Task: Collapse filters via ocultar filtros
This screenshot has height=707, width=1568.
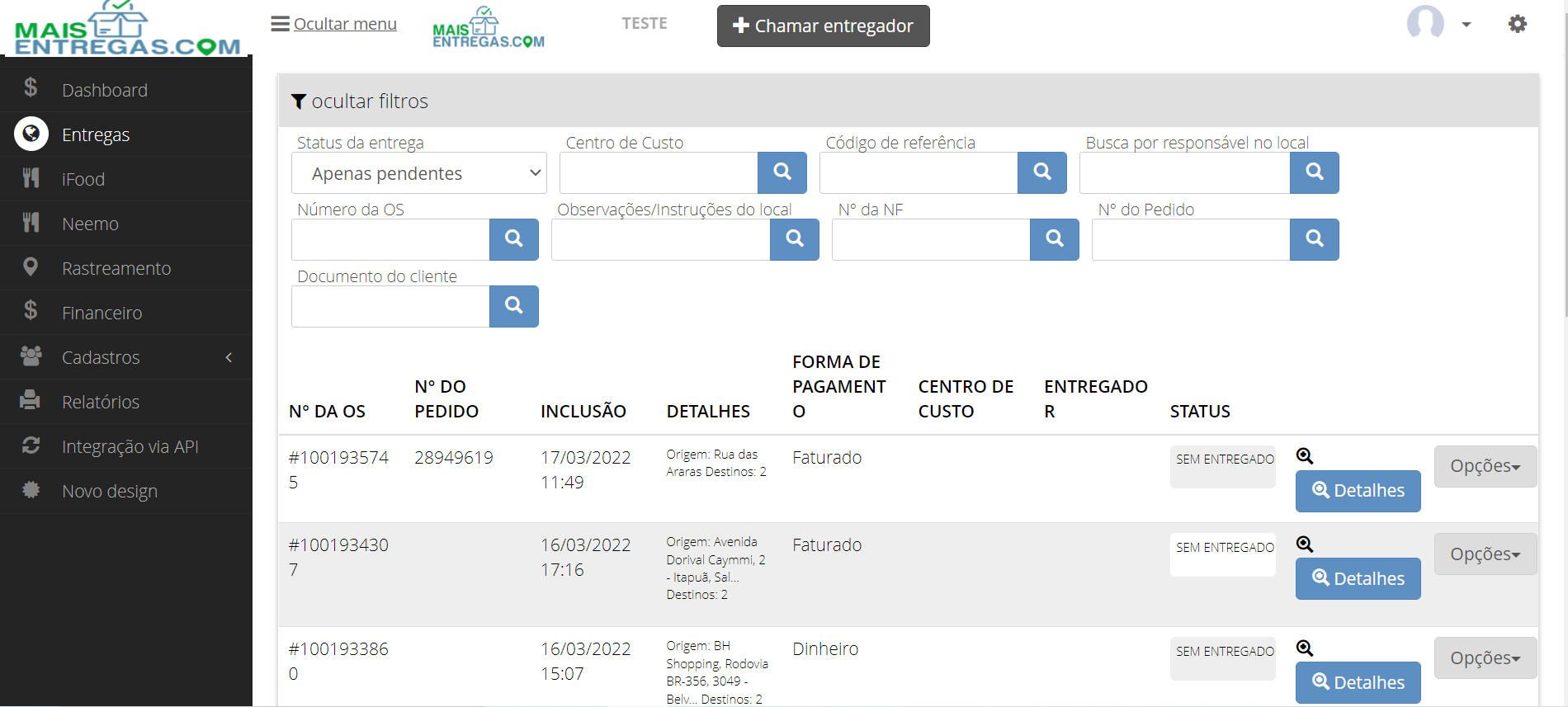Action: click(360, 101)
